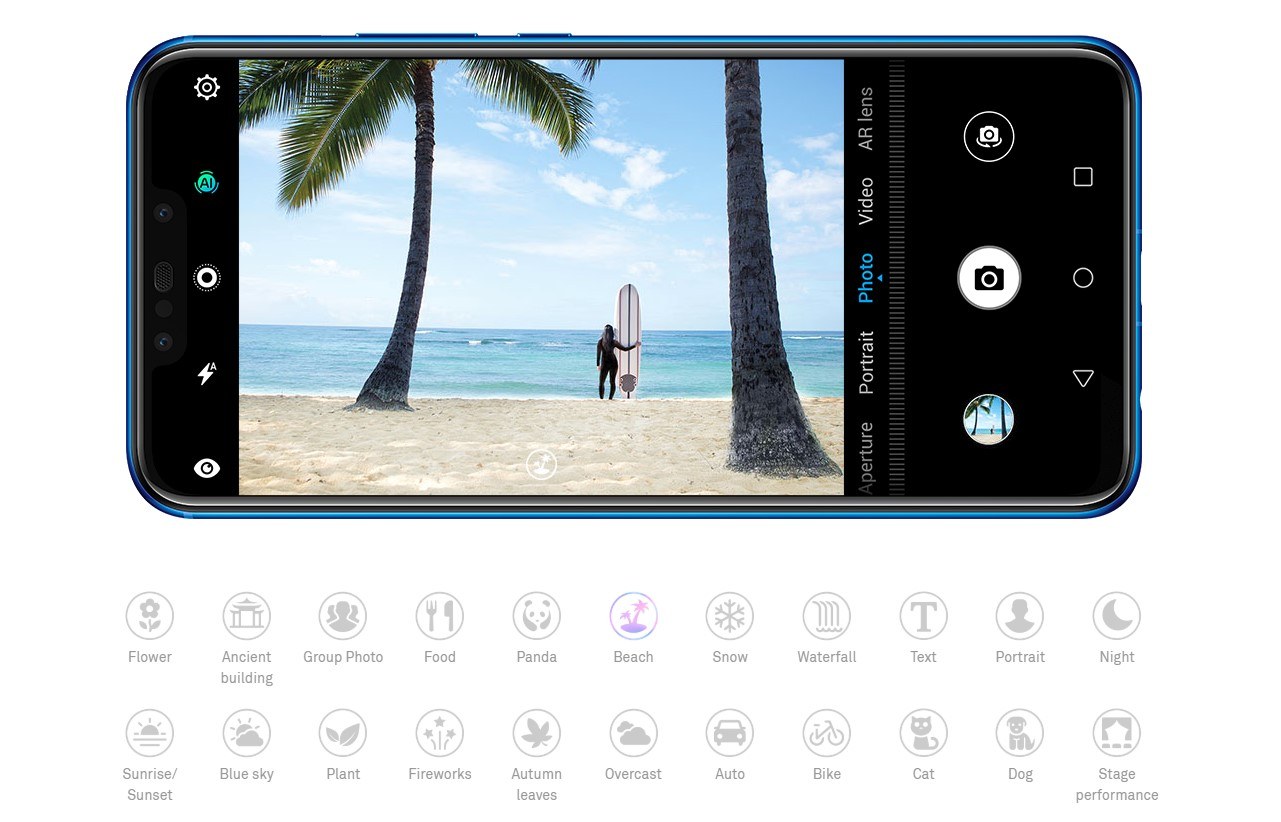Select the Blue sky scene icon
The height and width of the screenshot is (822, 1281).
click(247, 733)
